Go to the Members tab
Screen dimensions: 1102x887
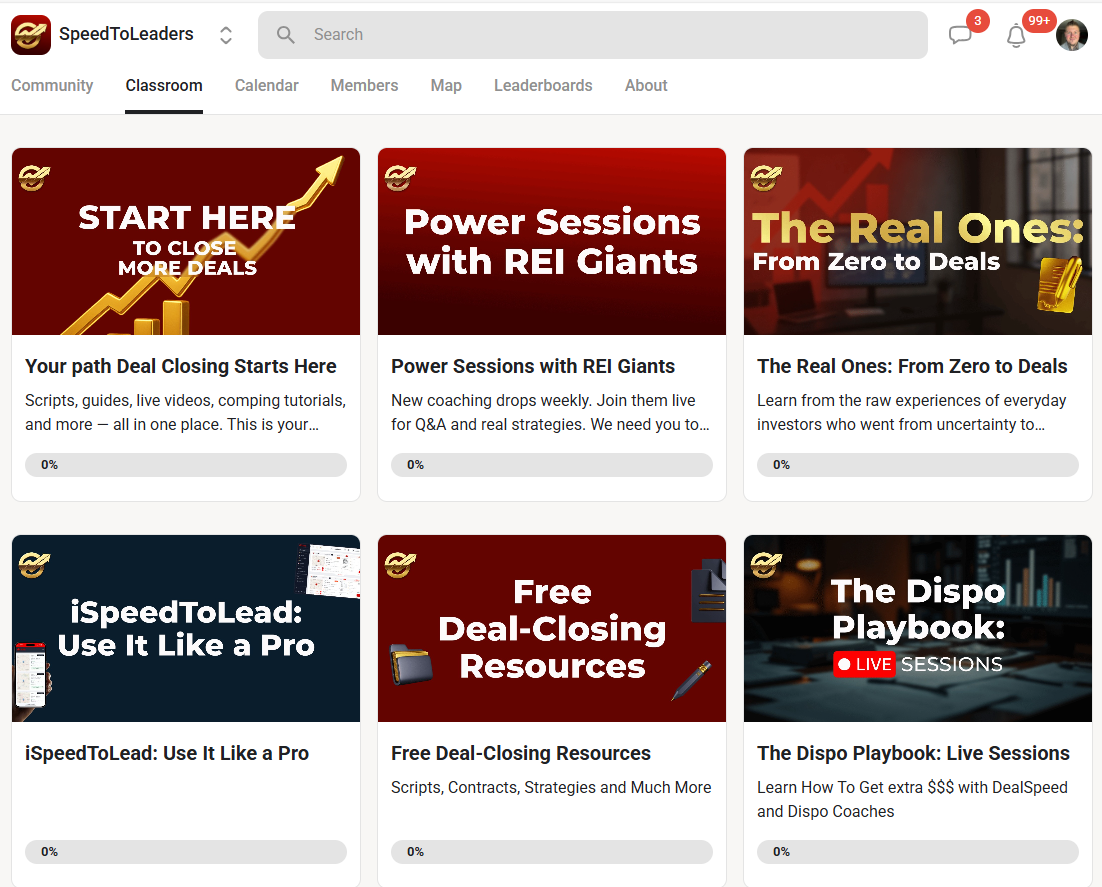tap(364, 86)
